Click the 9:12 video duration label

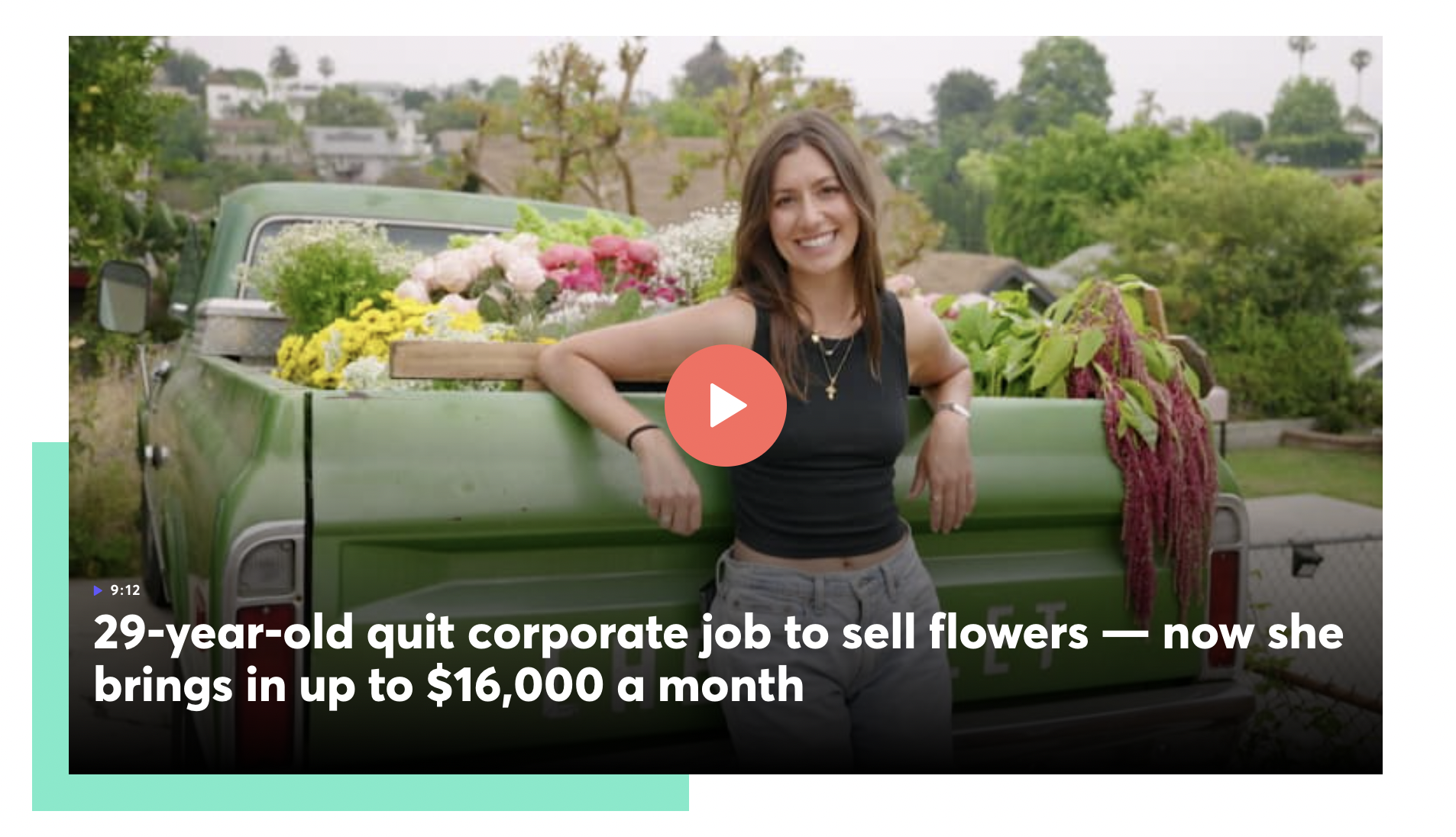(125, 590)
